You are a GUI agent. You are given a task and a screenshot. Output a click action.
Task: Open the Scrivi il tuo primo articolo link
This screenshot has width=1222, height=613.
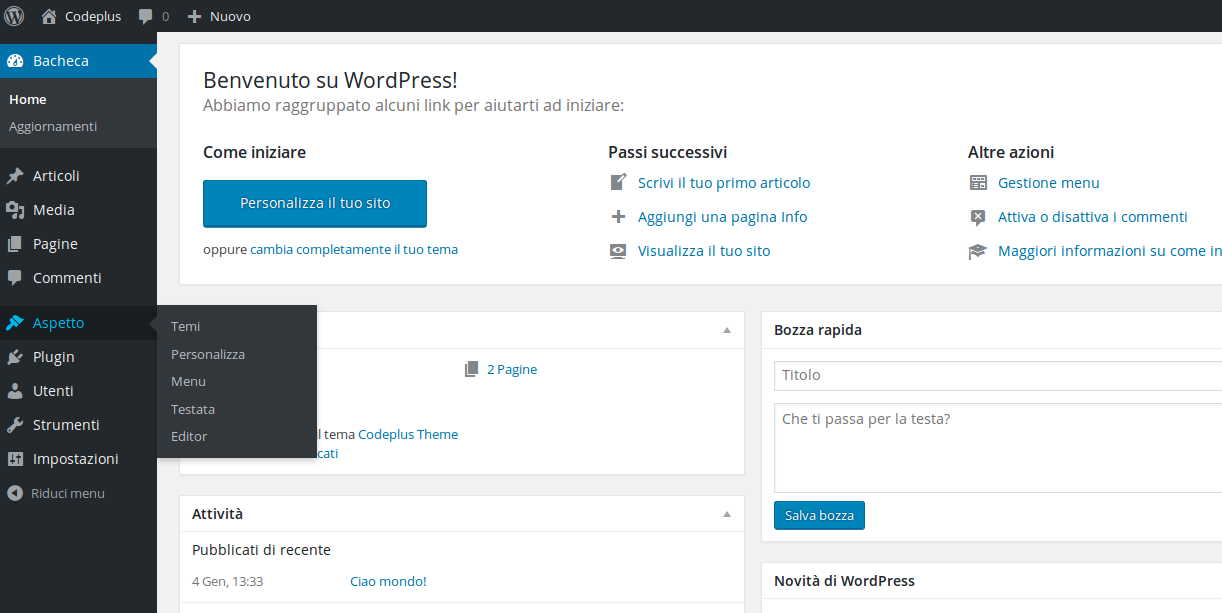[724, 183]
